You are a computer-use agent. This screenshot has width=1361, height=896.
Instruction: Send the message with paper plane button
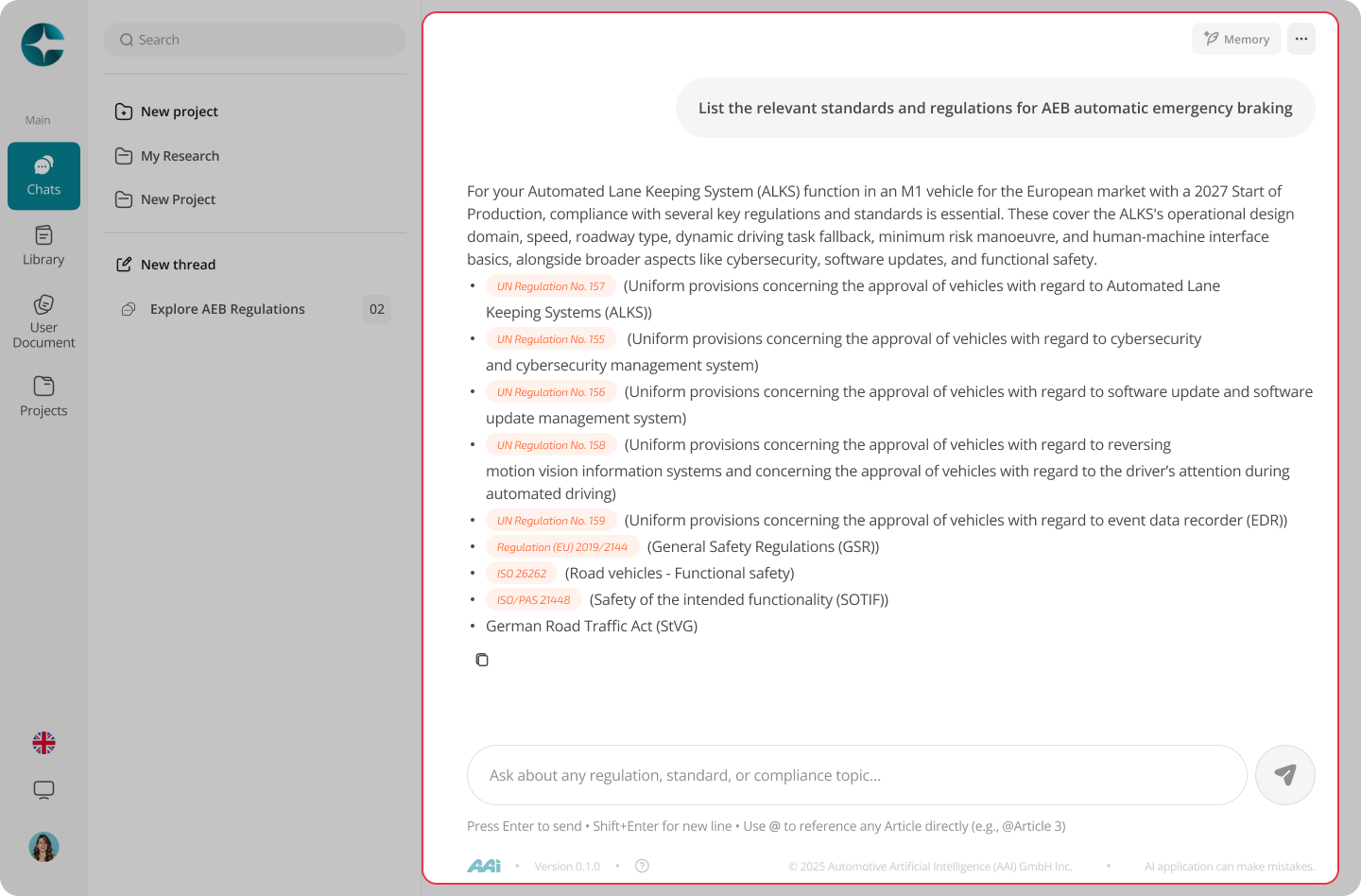coord(1285,775)
